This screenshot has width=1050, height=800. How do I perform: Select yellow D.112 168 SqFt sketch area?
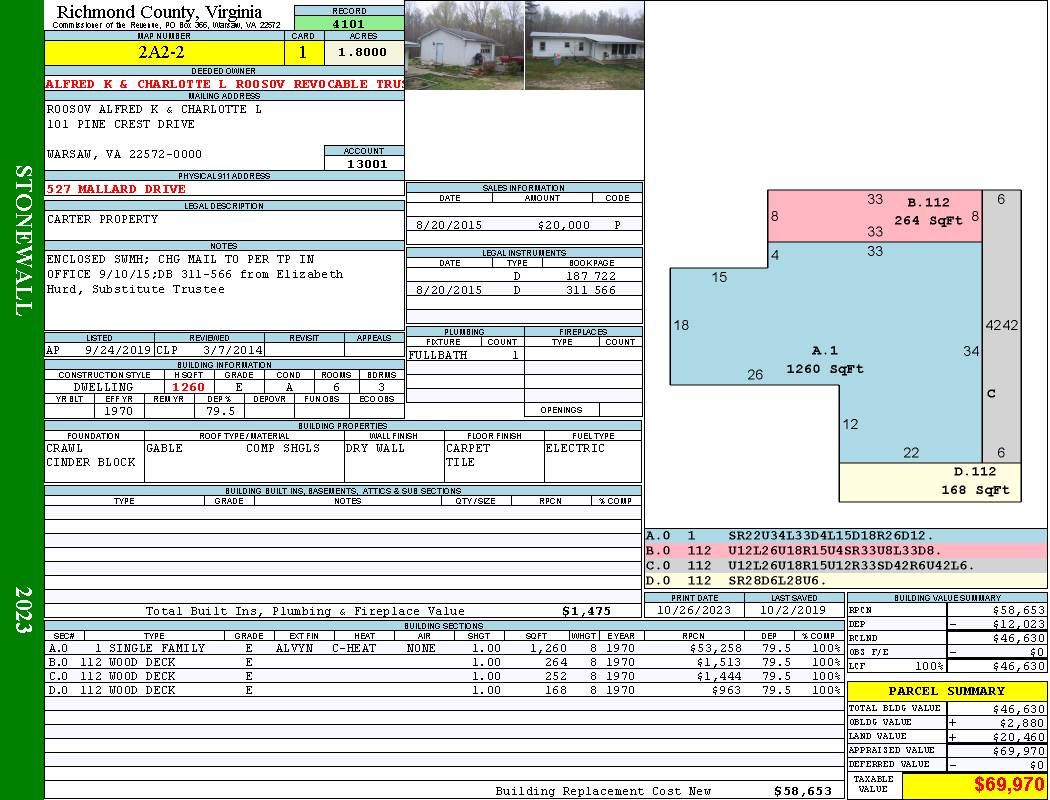[x=929, y=482]
